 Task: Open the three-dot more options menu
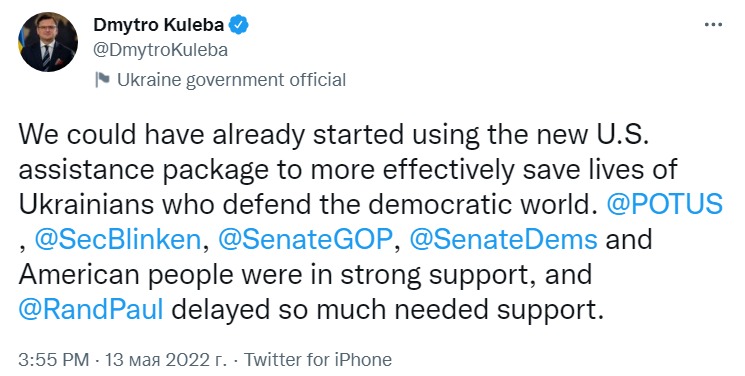point(713,25)
